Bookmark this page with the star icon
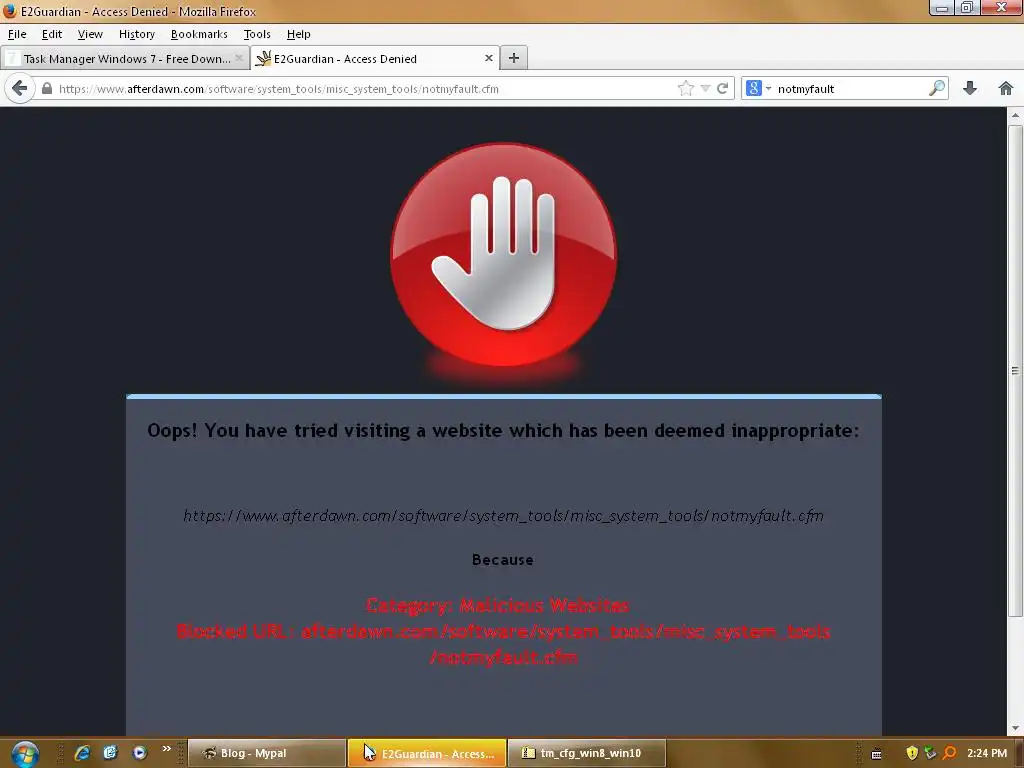 [686, 88]
